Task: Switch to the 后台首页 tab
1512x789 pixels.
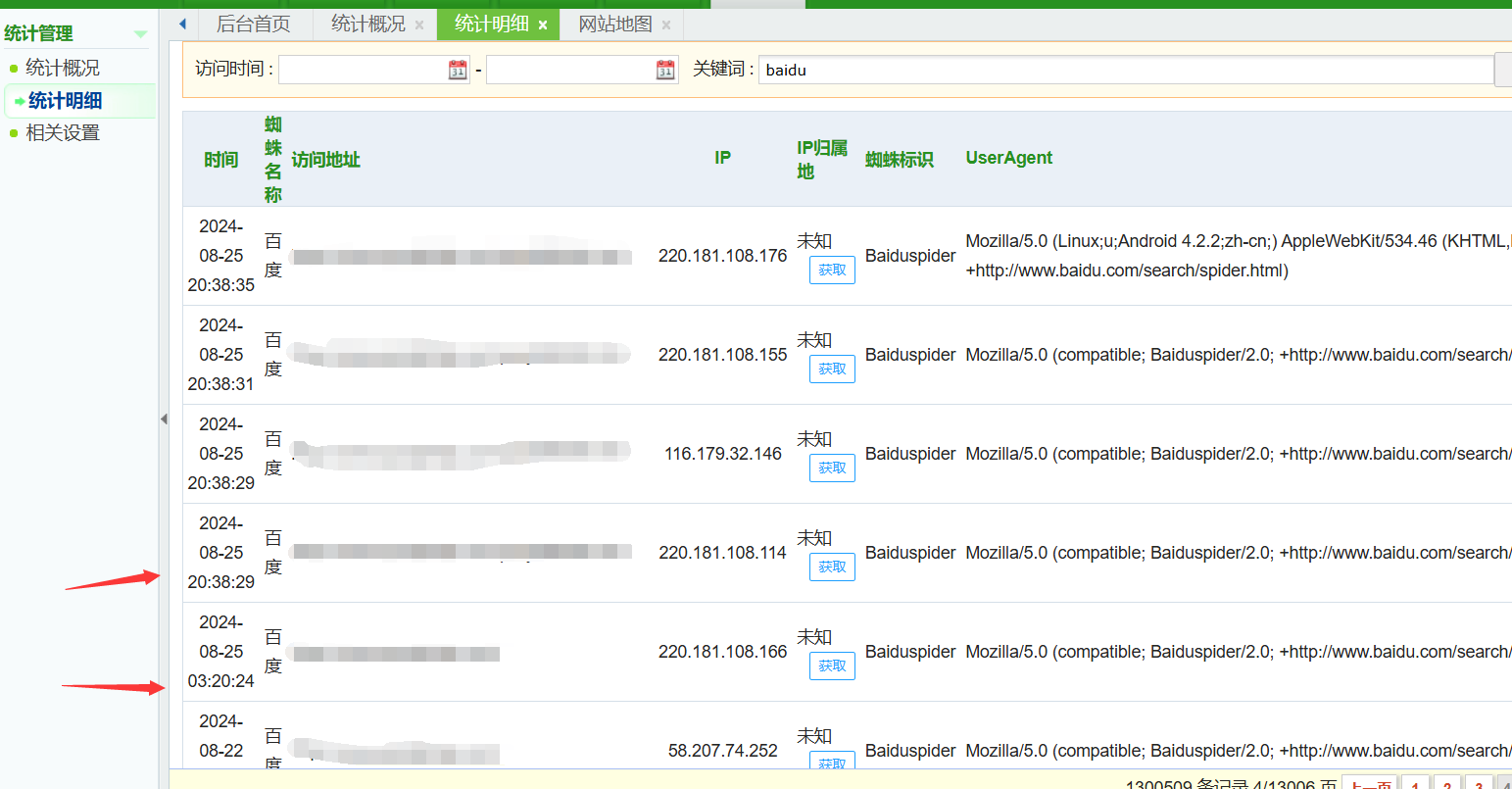Action: coord(254,25)
